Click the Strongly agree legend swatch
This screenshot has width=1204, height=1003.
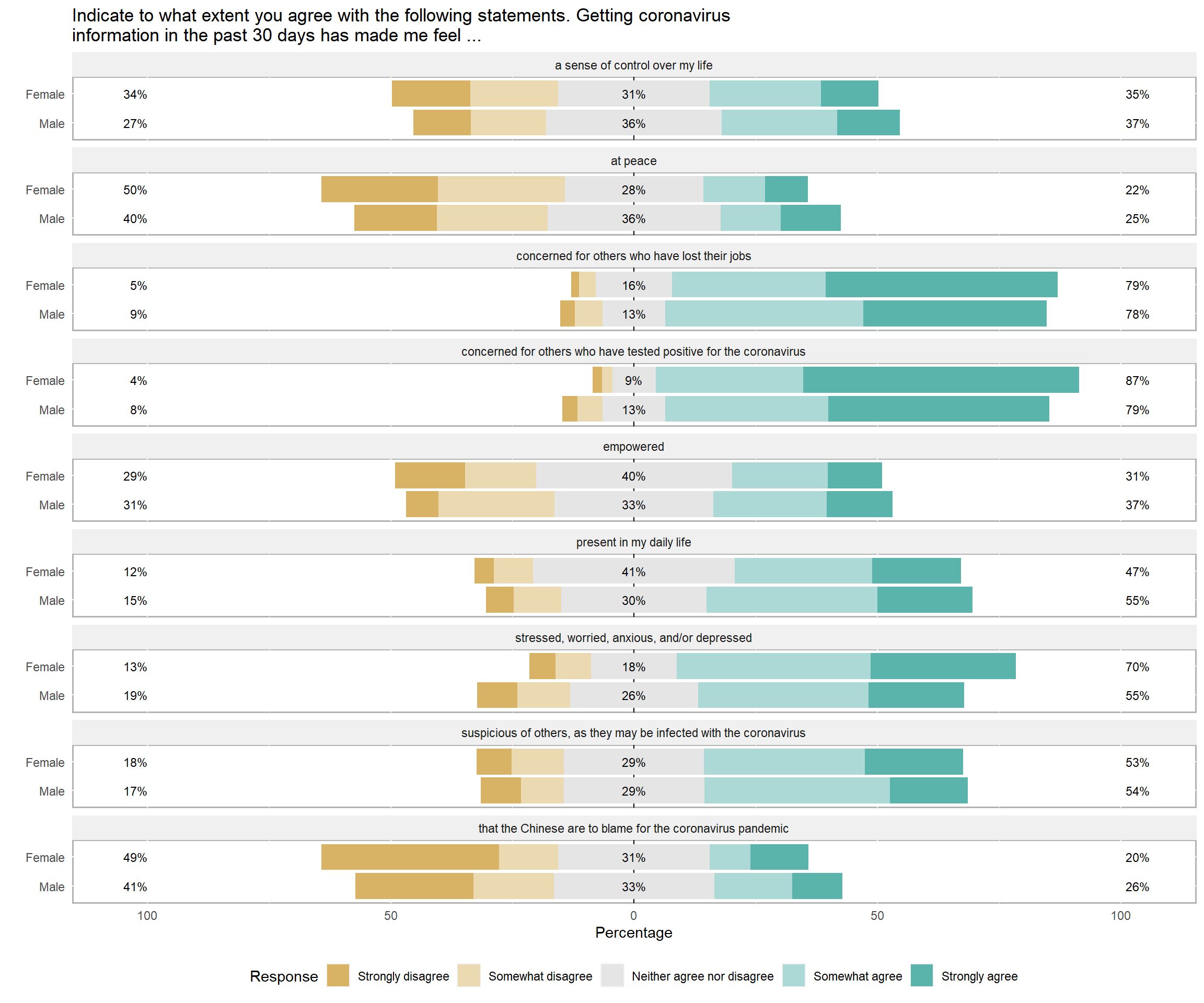click(x=921, y=975)
